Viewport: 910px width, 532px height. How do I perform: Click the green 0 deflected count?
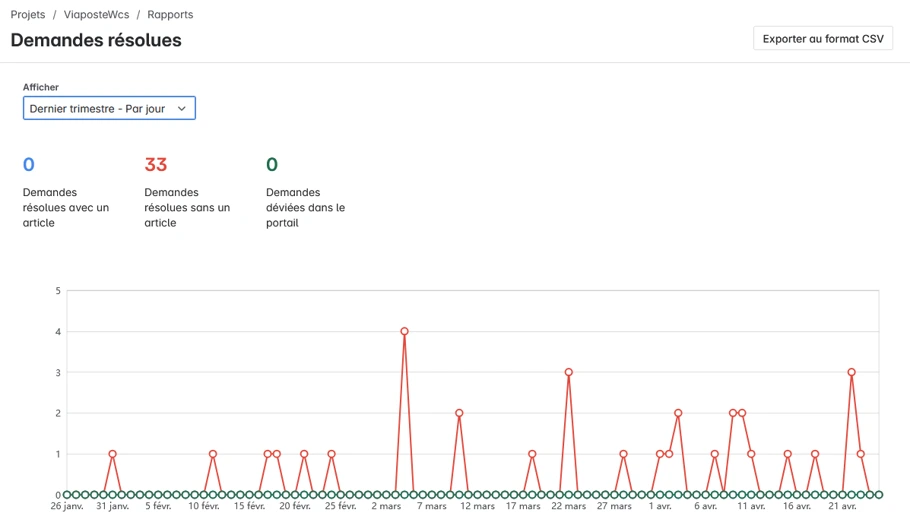[272, 165]
